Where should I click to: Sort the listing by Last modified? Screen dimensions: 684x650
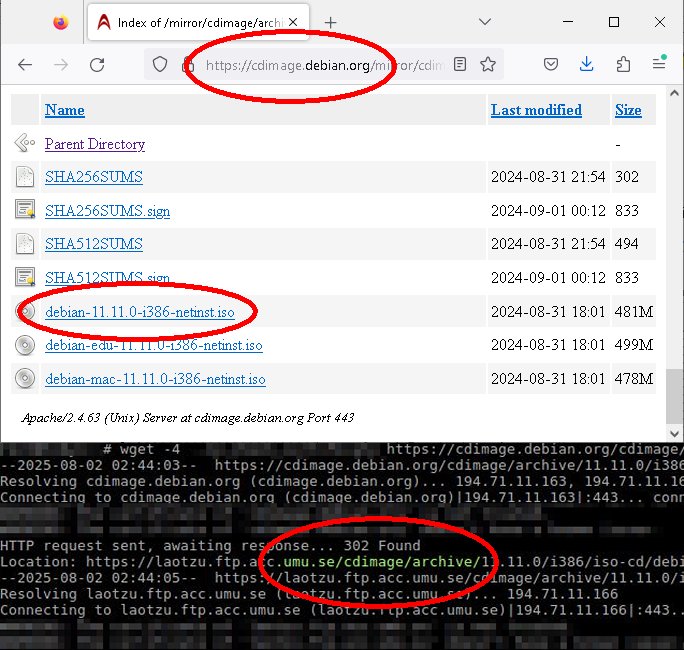coord(536,110)
